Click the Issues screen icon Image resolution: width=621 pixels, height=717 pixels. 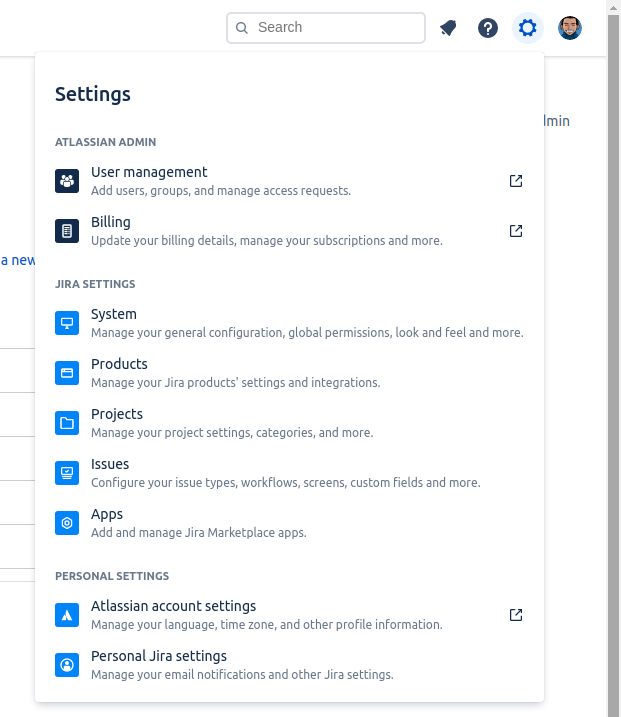coord(67,473)
